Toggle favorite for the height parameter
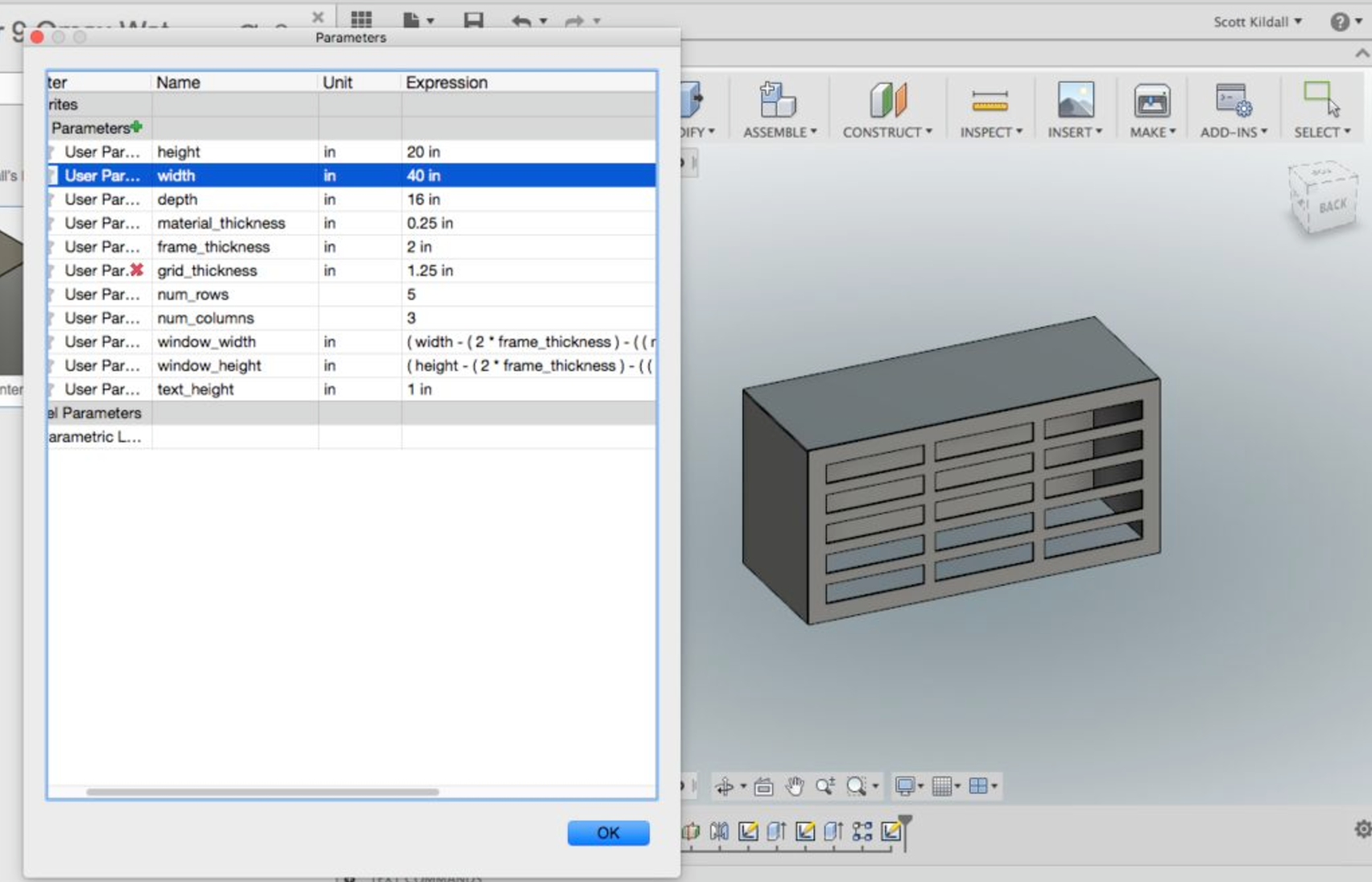Image resolution: width=1372 pixels, height=882 pixels. pyautogui.click(x=52, y=151)
